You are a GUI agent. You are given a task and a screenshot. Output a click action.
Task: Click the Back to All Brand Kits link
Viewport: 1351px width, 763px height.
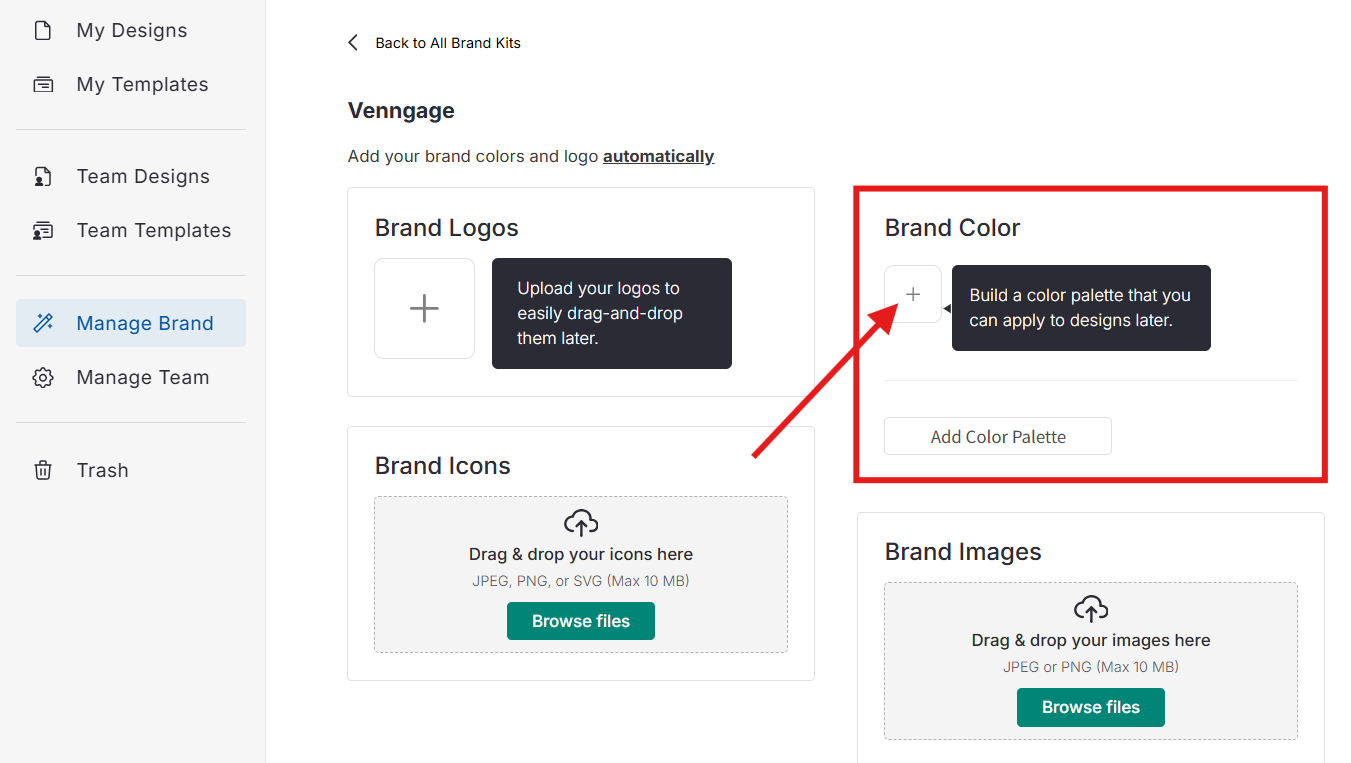[x=447, y=43]
